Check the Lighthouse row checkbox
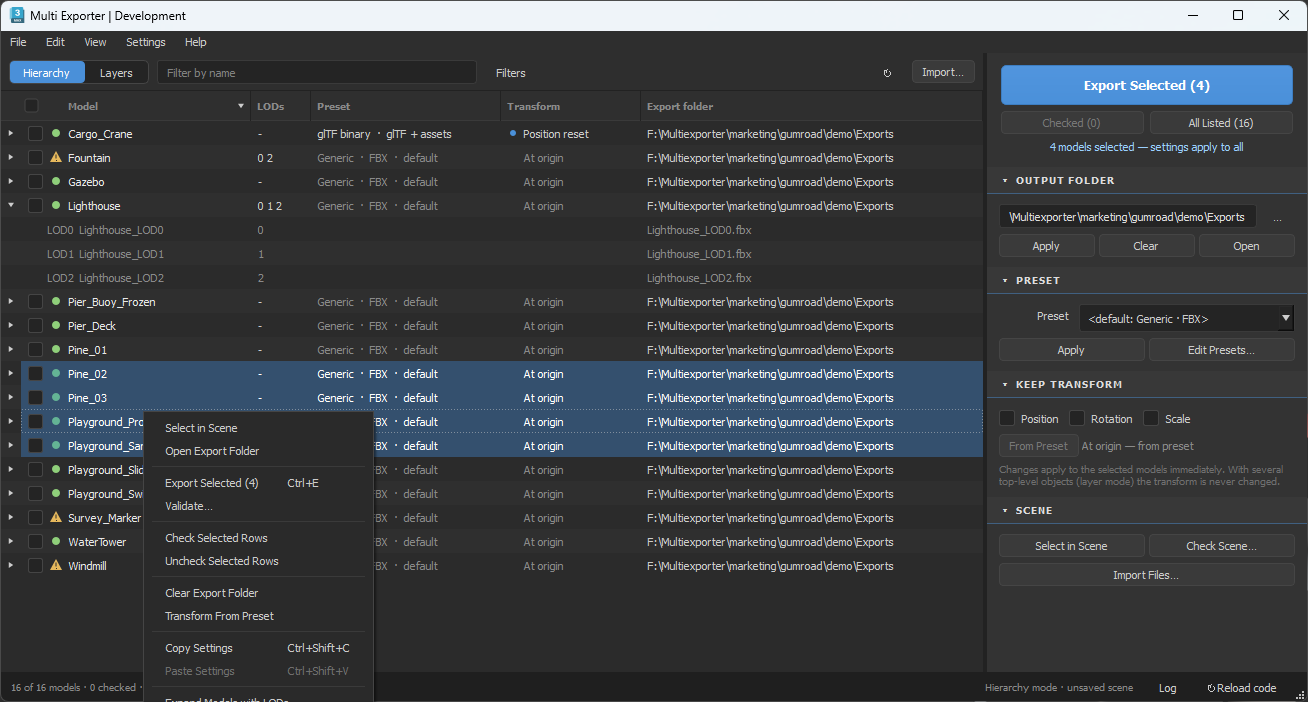 pos(35,205)
